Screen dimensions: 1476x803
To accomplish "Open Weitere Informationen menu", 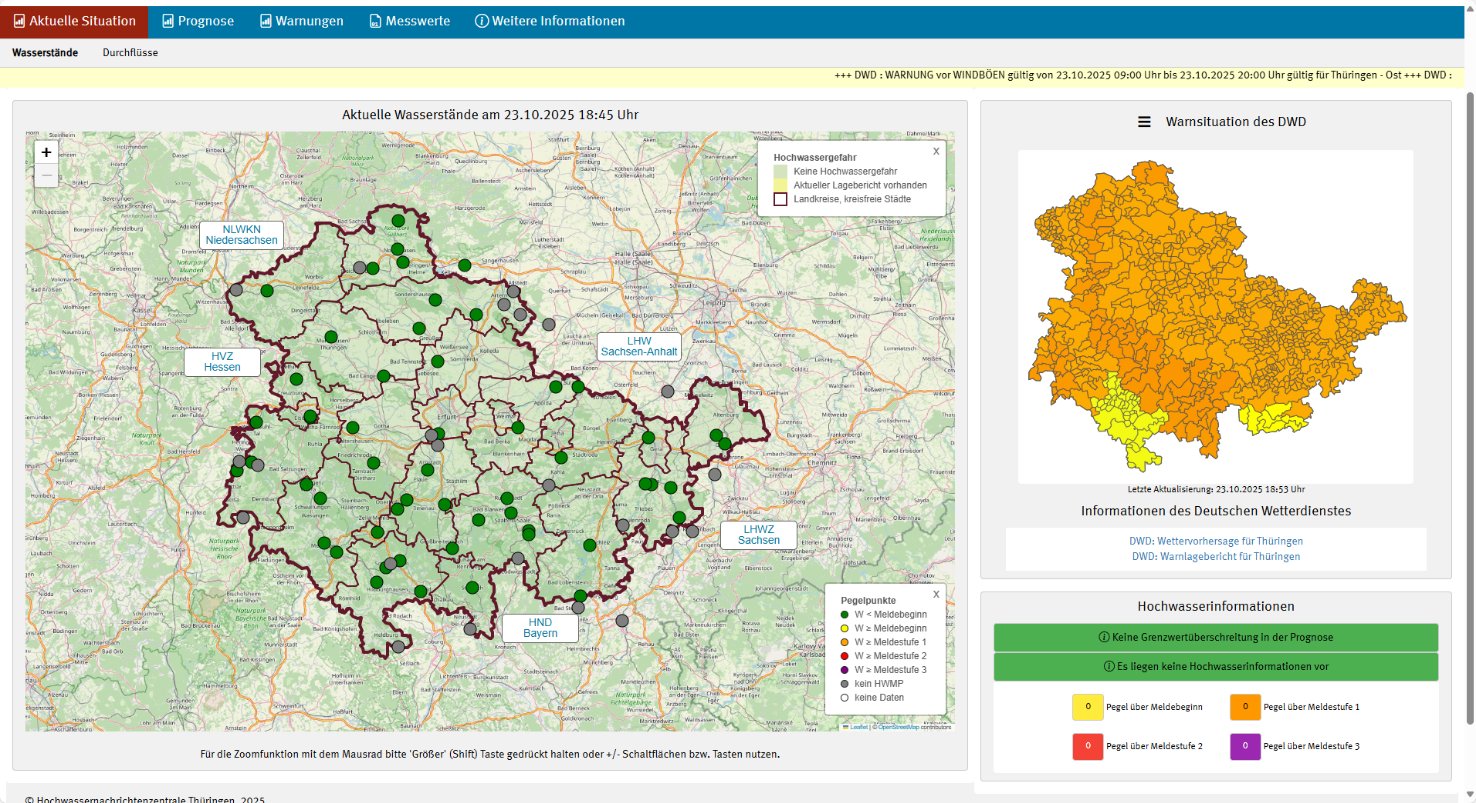I will click(x=549, y=21).
